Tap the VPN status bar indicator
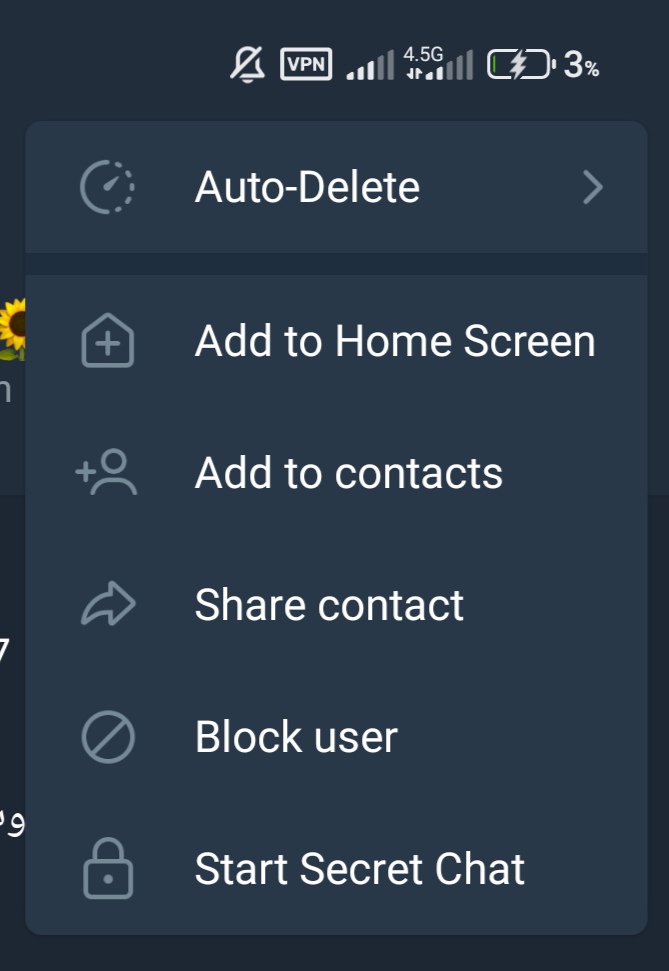The height and width of the screenshot is (971, 669). 305,65
